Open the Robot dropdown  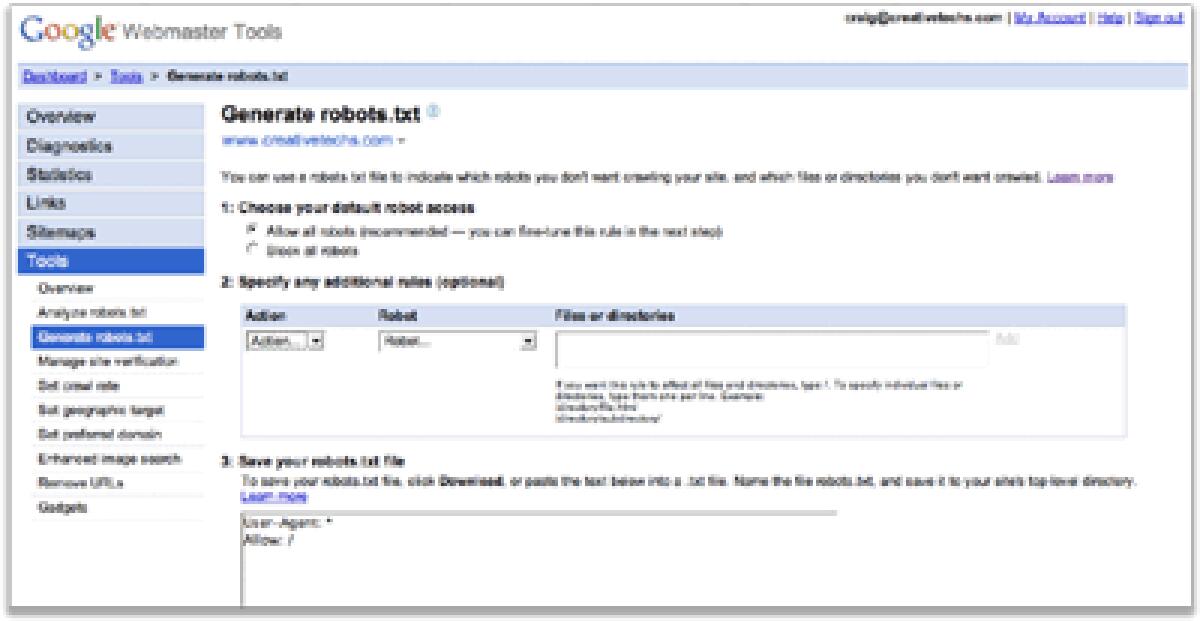(459, 343)
